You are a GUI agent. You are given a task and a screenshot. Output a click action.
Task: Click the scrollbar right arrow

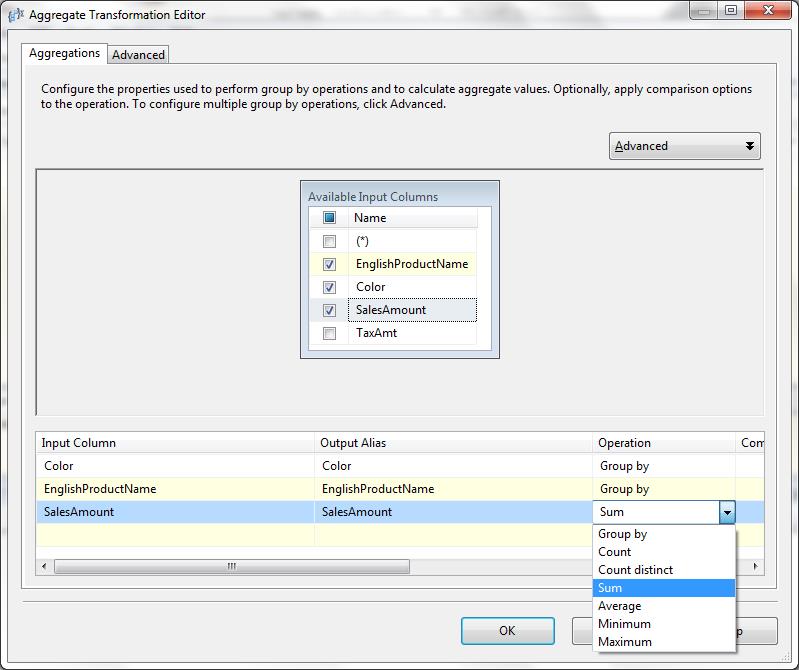coord(756,567)
